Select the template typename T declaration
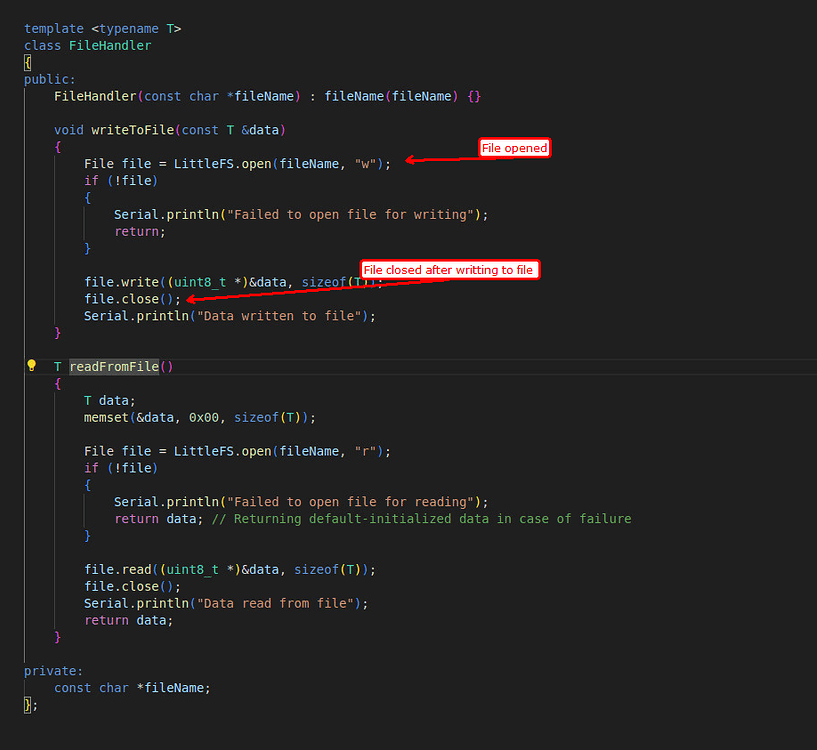Image resolution: width=817 pixels, height=750 pixels. tap(100, 28)
